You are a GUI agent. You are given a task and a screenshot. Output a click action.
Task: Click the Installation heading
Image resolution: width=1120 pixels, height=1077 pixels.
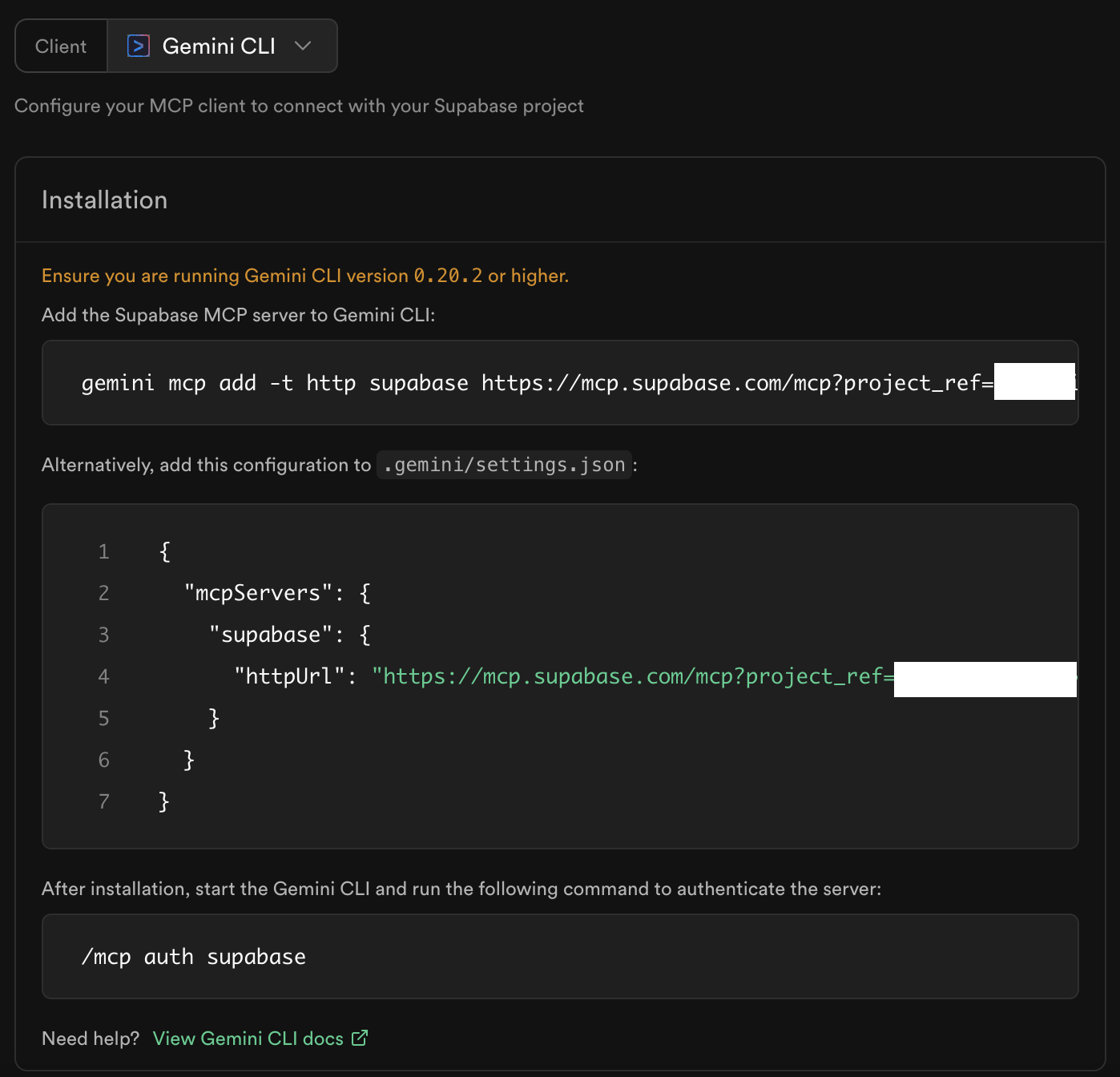click(x=104, y=200)
